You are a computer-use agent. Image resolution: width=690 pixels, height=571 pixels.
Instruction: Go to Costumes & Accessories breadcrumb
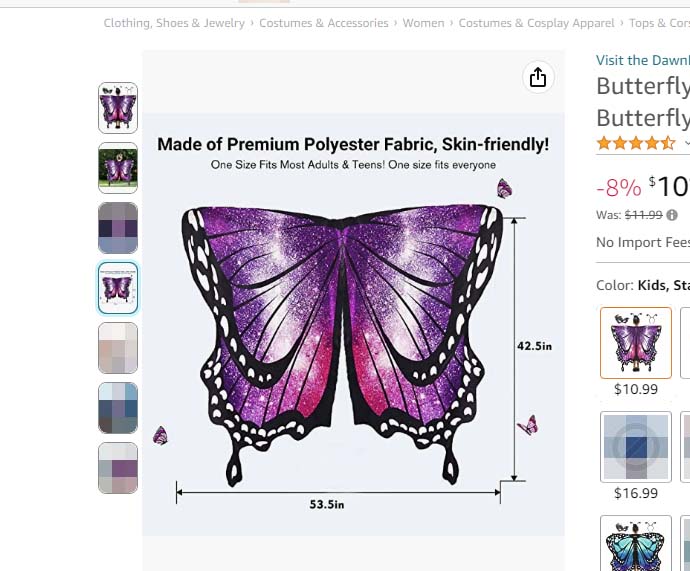click(x=323, y=23)
